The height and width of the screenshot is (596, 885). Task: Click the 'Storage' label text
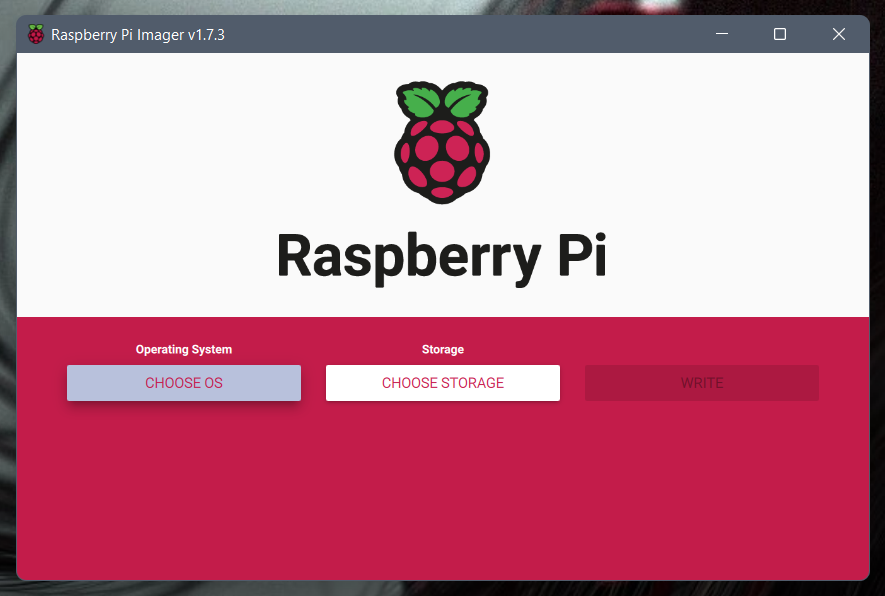tap(442, 349)
